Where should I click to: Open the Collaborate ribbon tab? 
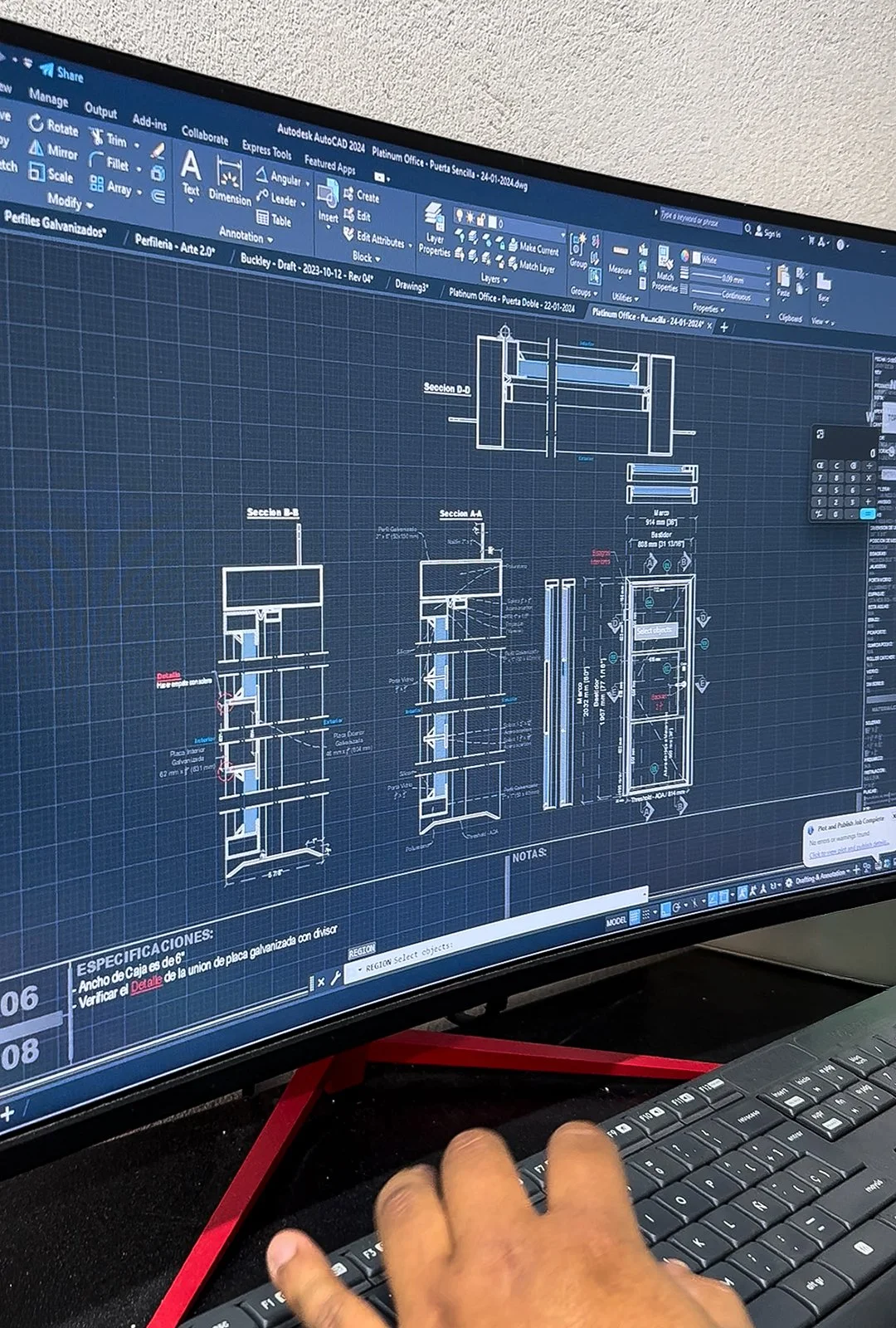(204, 135)
